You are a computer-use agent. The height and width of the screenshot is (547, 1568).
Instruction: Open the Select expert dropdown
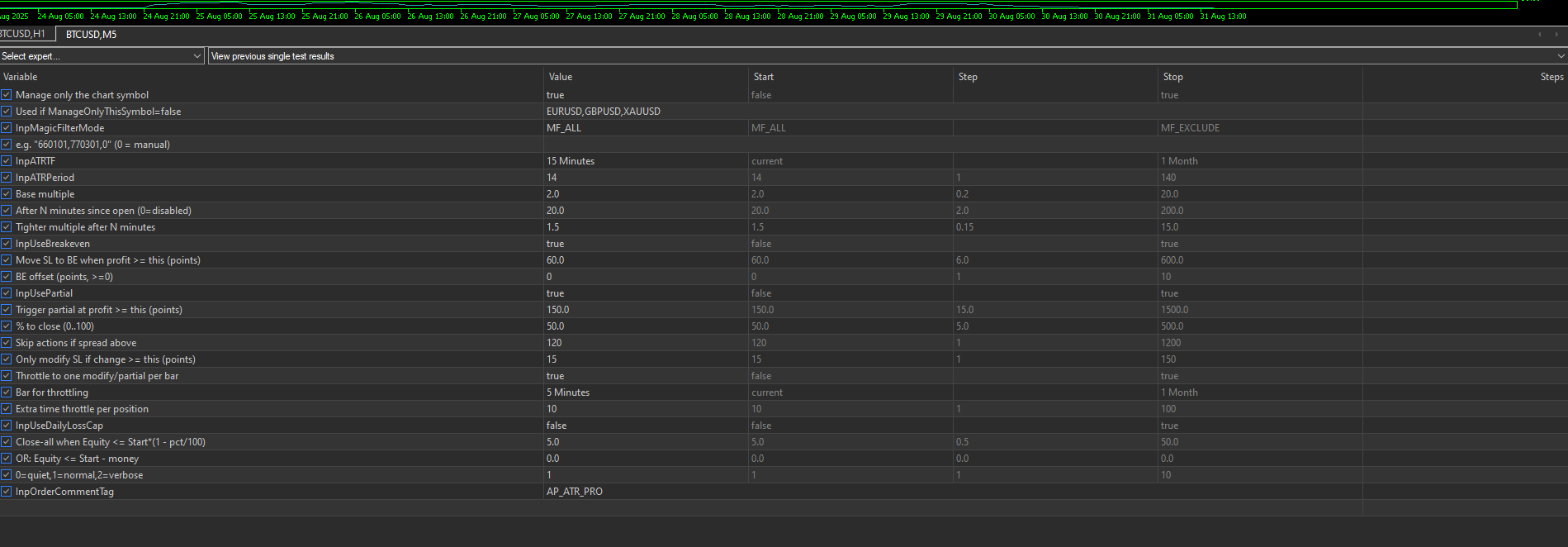coord(102,56)
